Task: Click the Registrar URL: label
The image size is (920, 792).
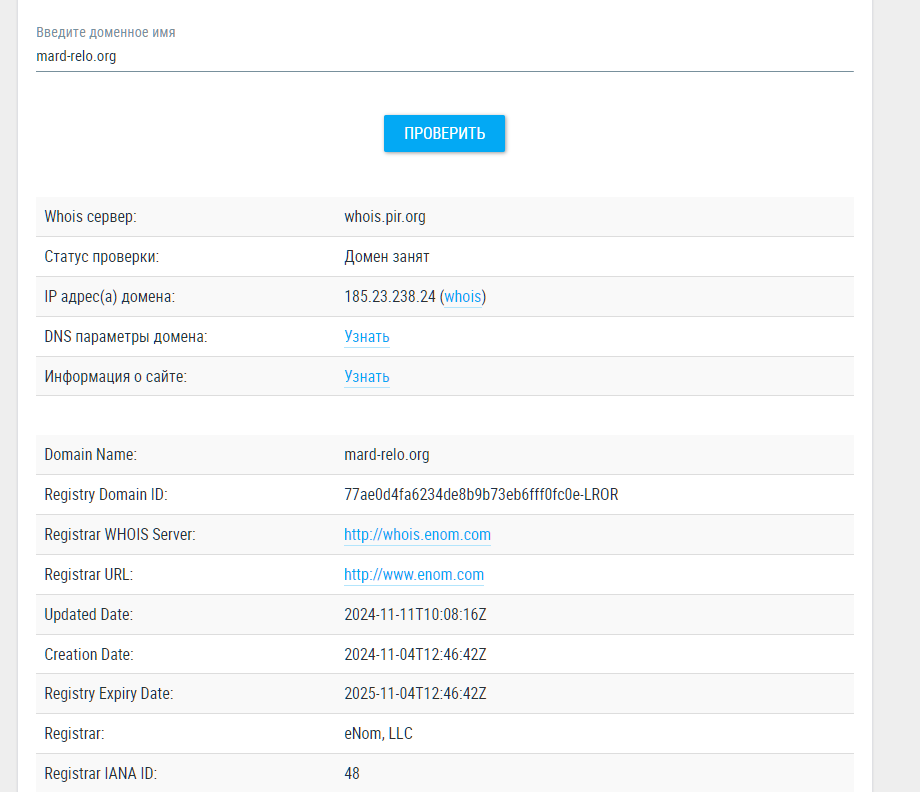Action: (x=89, y=574)
